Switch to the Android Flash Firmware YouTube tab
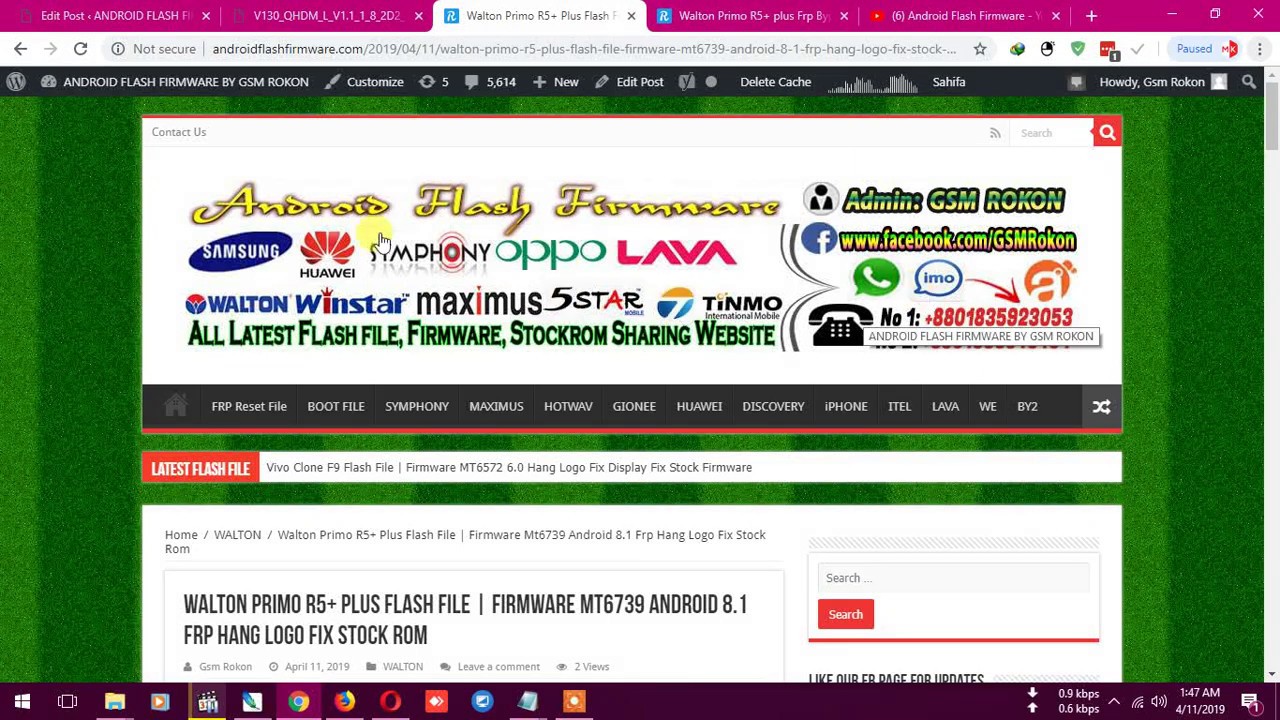Image resolution: width=1280 pixels, height=720 pixels. point(965,16)
